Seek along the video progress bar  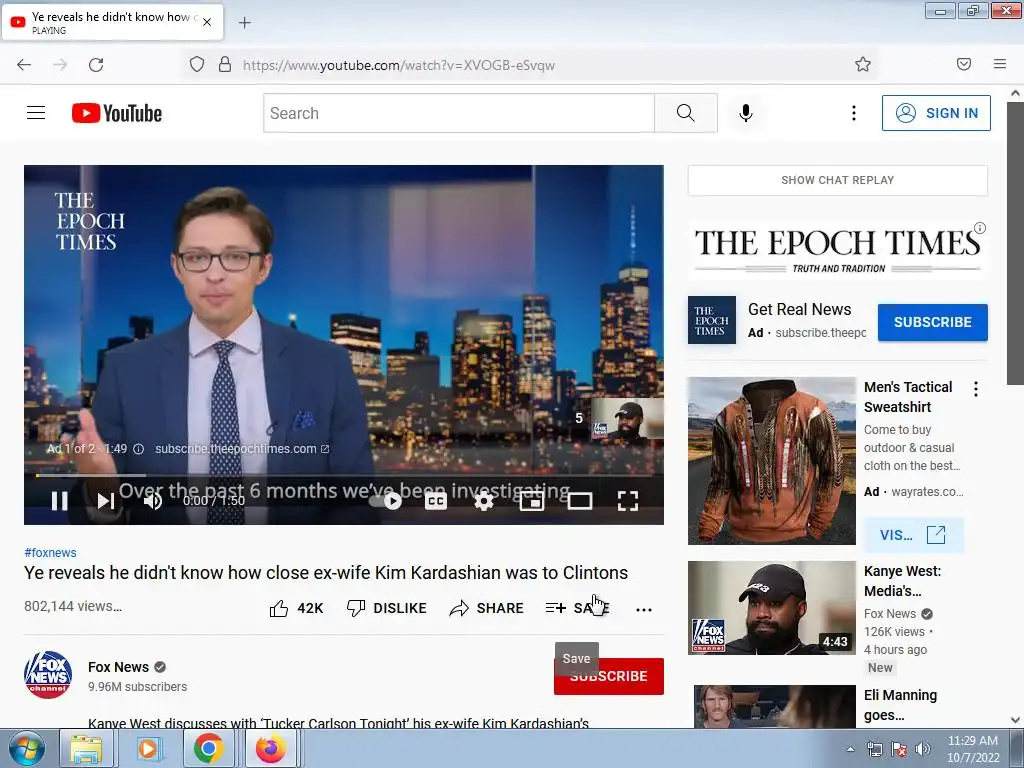coord(344,475)
